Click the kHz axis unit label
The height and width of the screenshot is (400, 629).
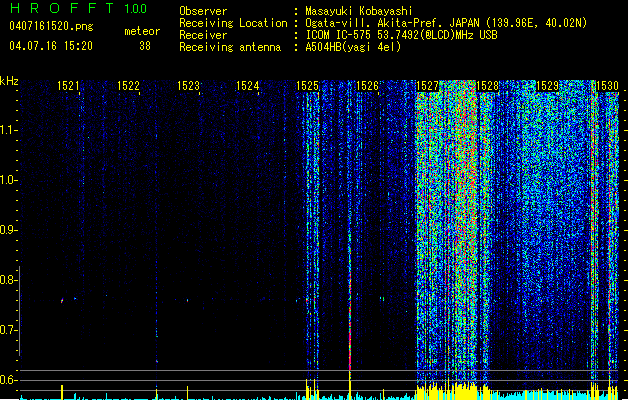click(x=9, y=81)
